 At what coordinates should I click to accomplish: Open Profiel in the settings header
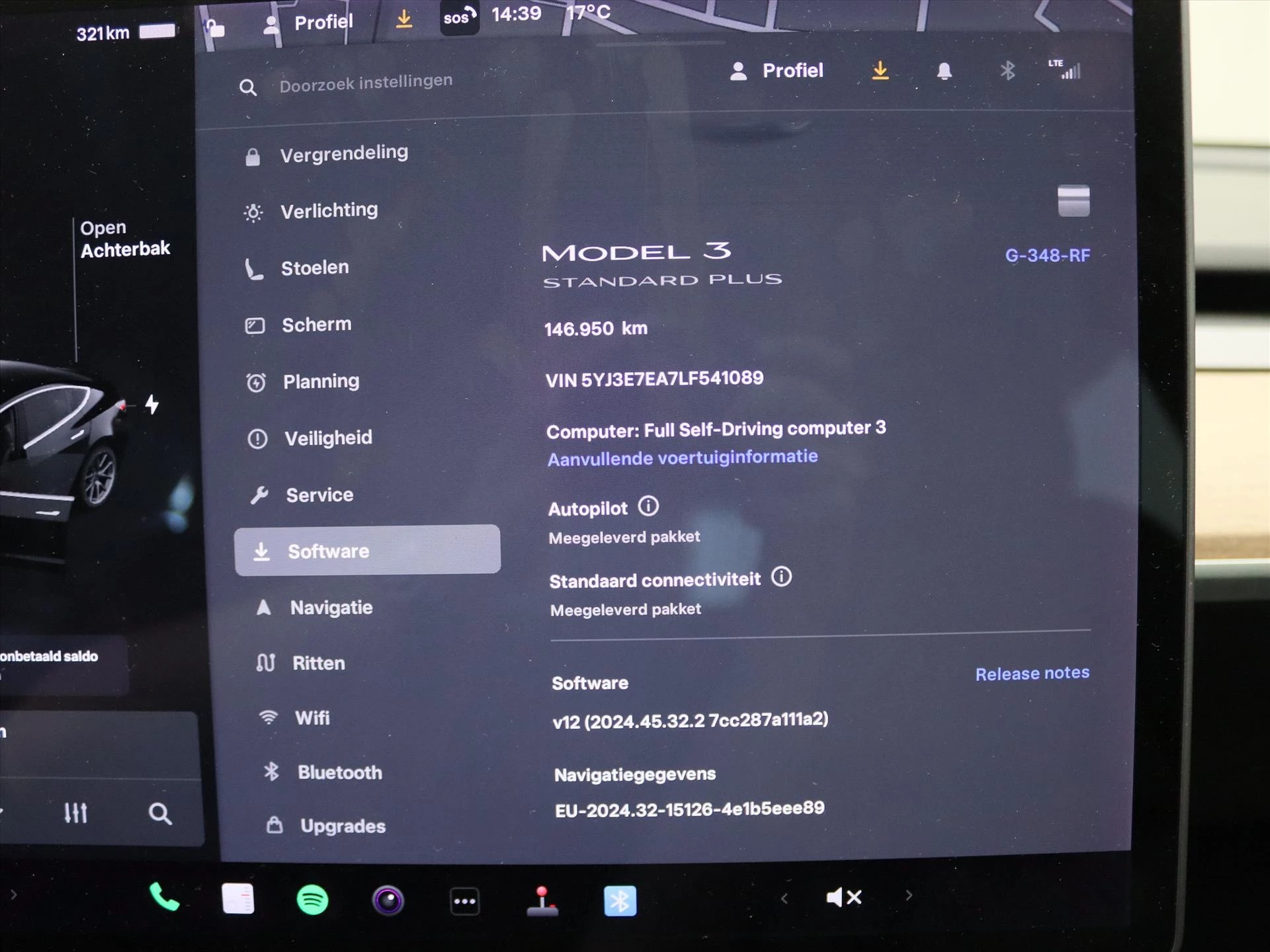[x=777, y=71]
